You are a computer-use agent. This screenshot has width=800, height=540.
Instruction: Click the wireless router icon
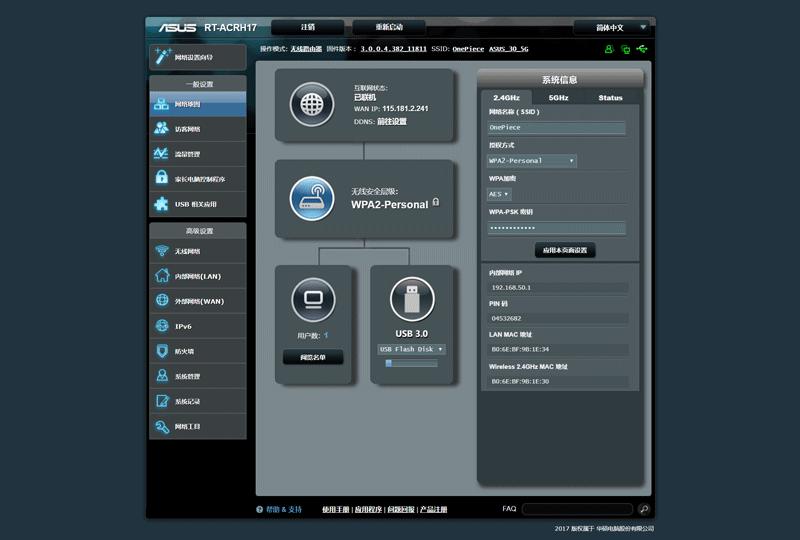point(311,198)
